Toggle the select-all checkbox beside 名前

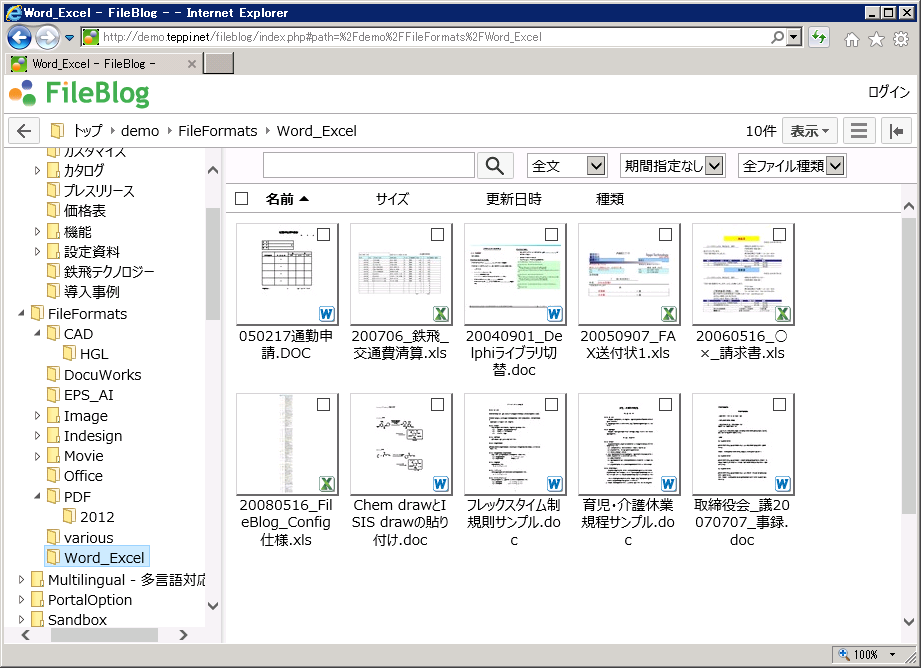(241, 199)
